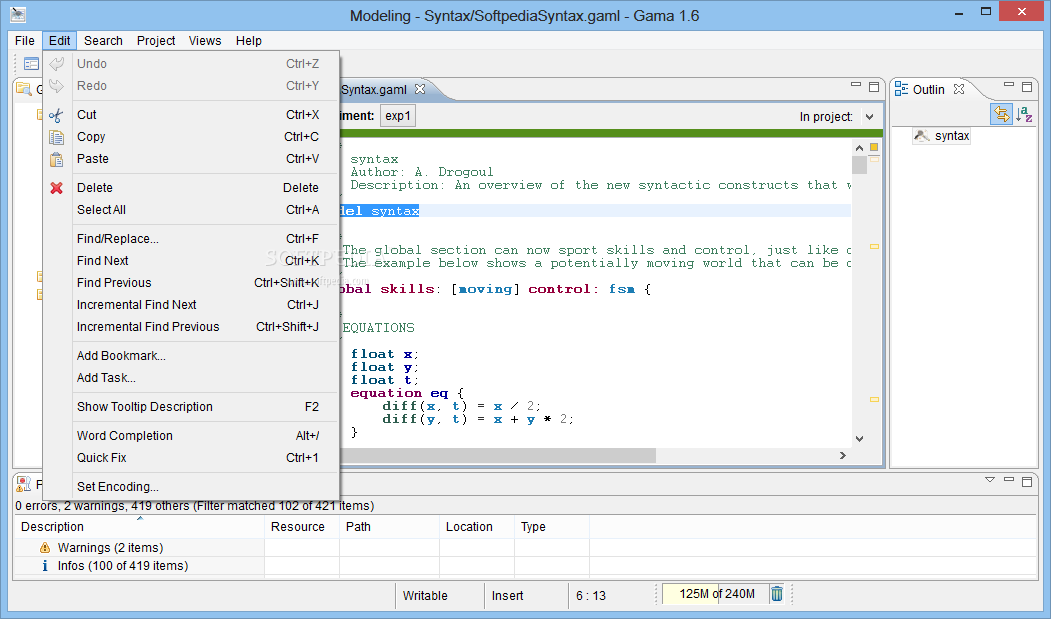1051x619 pixels.
Task: Launch the exp1 experiment button
Action: [x=397, y=116]
